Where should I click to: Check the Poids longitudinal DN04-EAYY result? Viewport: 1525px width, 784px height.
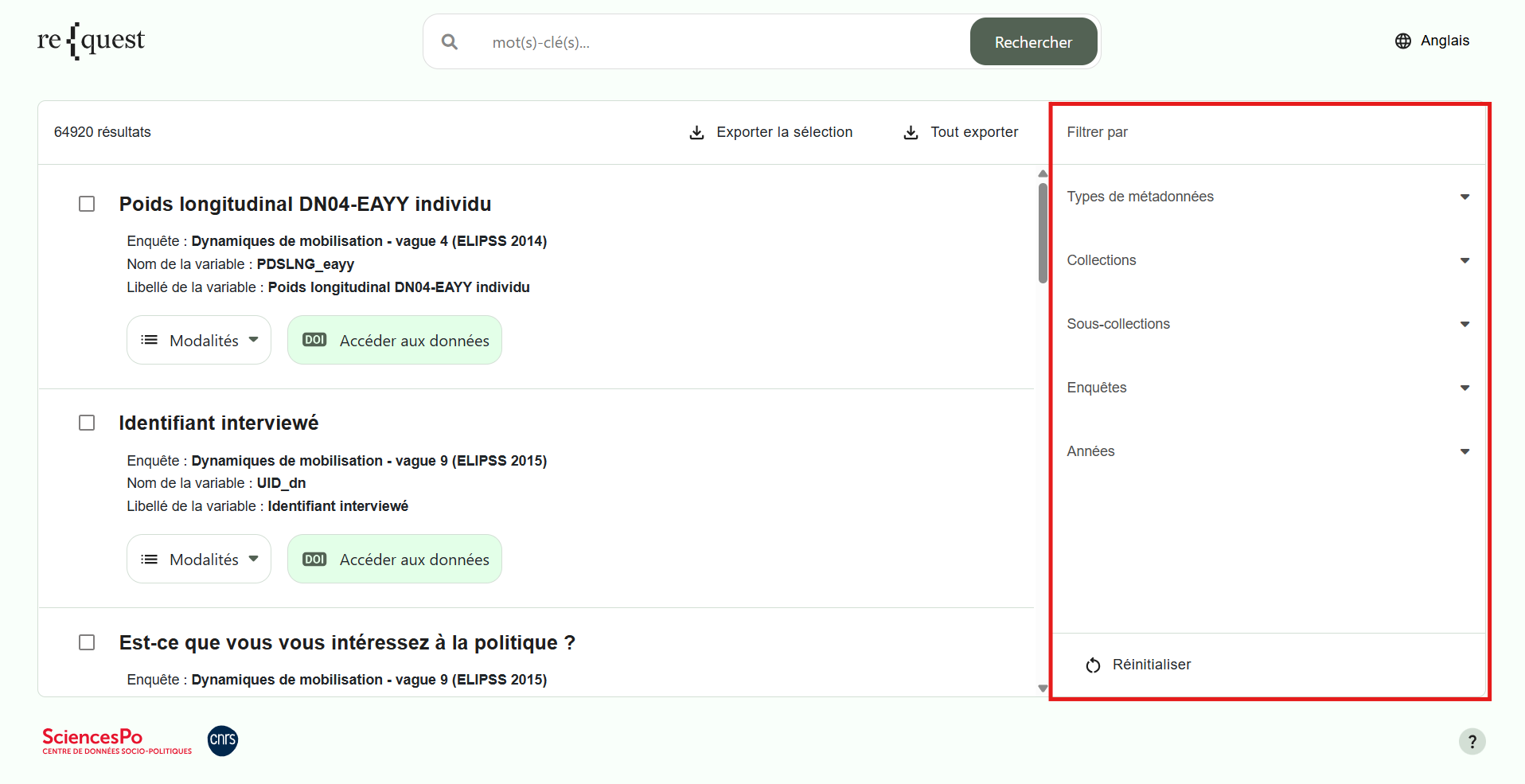(x=87, y=205)
